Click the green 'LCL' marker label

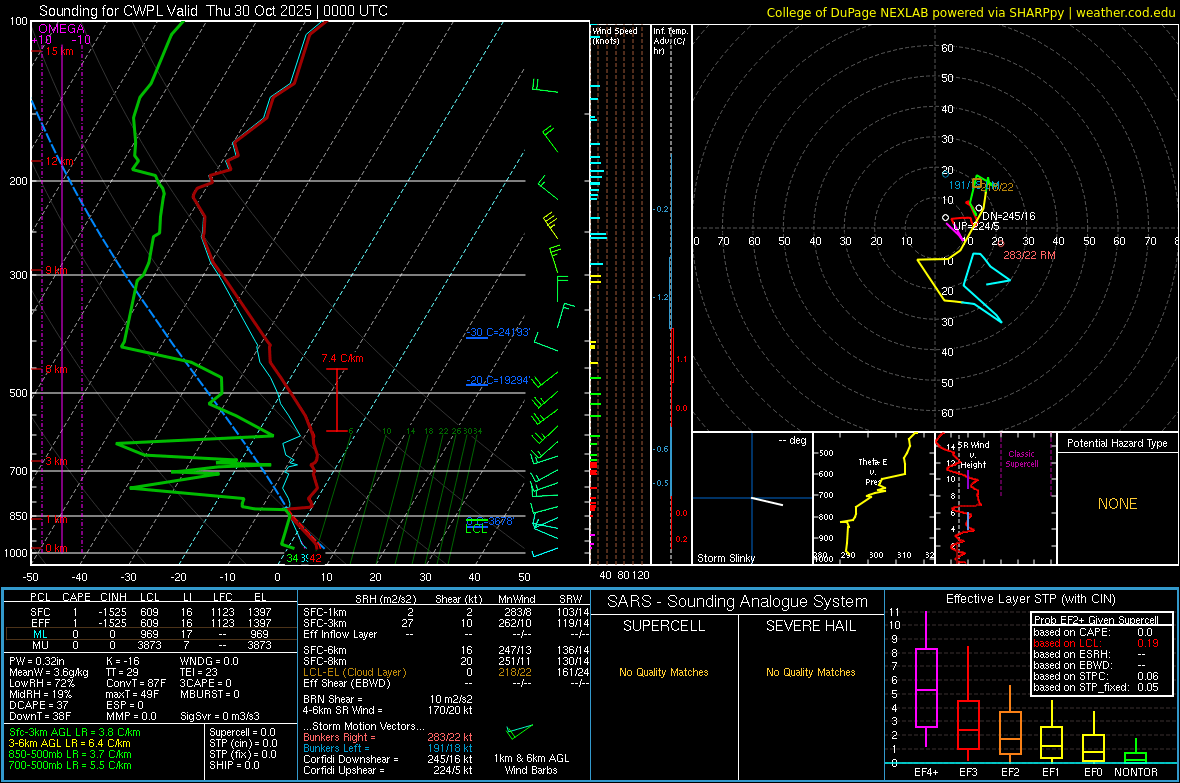pyautogui.click(x=476, y=529)
